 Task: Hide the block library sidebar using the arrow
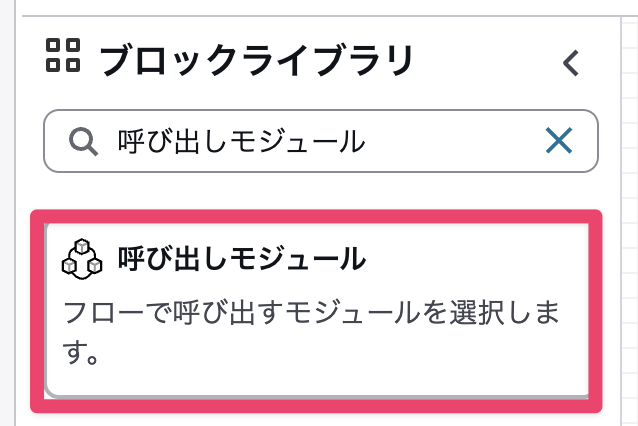[570, 64]
